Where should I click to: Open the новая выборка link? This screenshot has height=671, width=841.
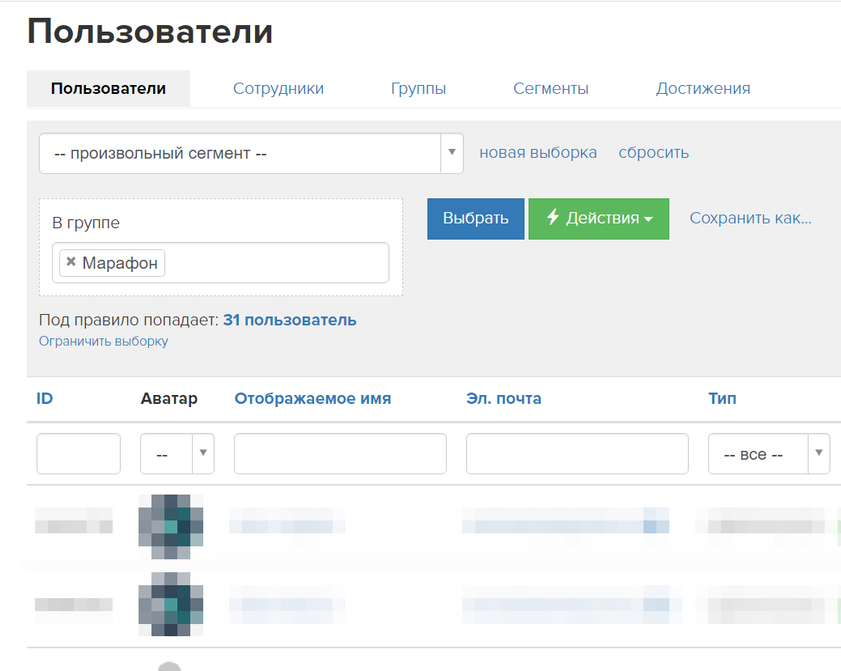(538, 152)
